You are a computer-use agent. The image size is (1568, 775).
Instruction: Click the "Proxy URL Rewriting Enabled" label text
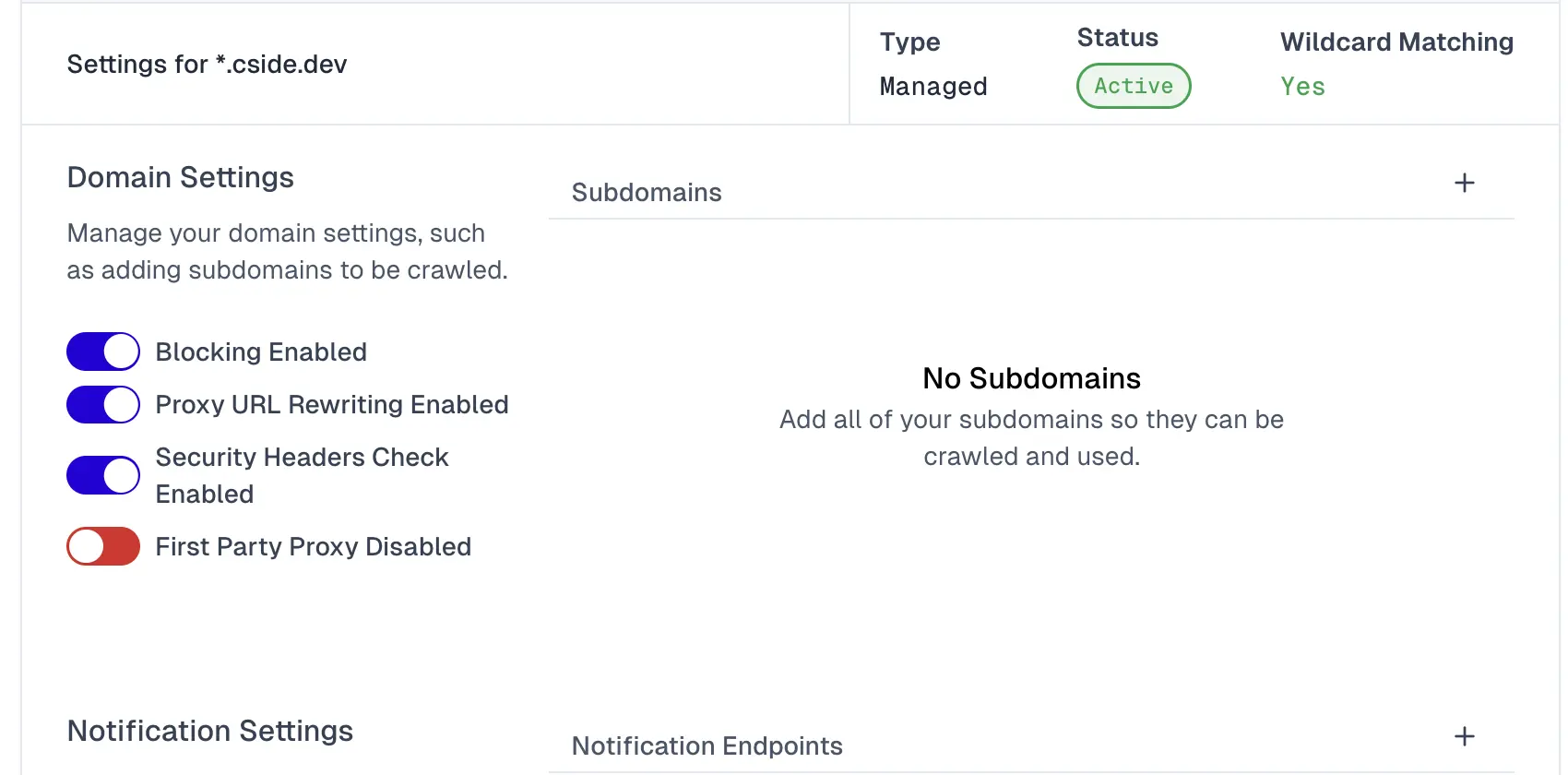click(x=331, y=404)
